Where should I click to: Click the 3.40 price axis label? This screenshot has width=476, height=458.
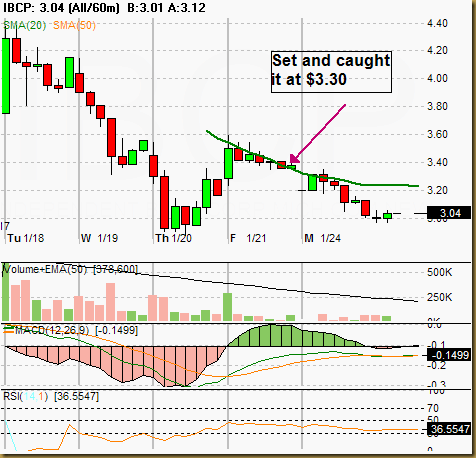[x=437, y=162]
